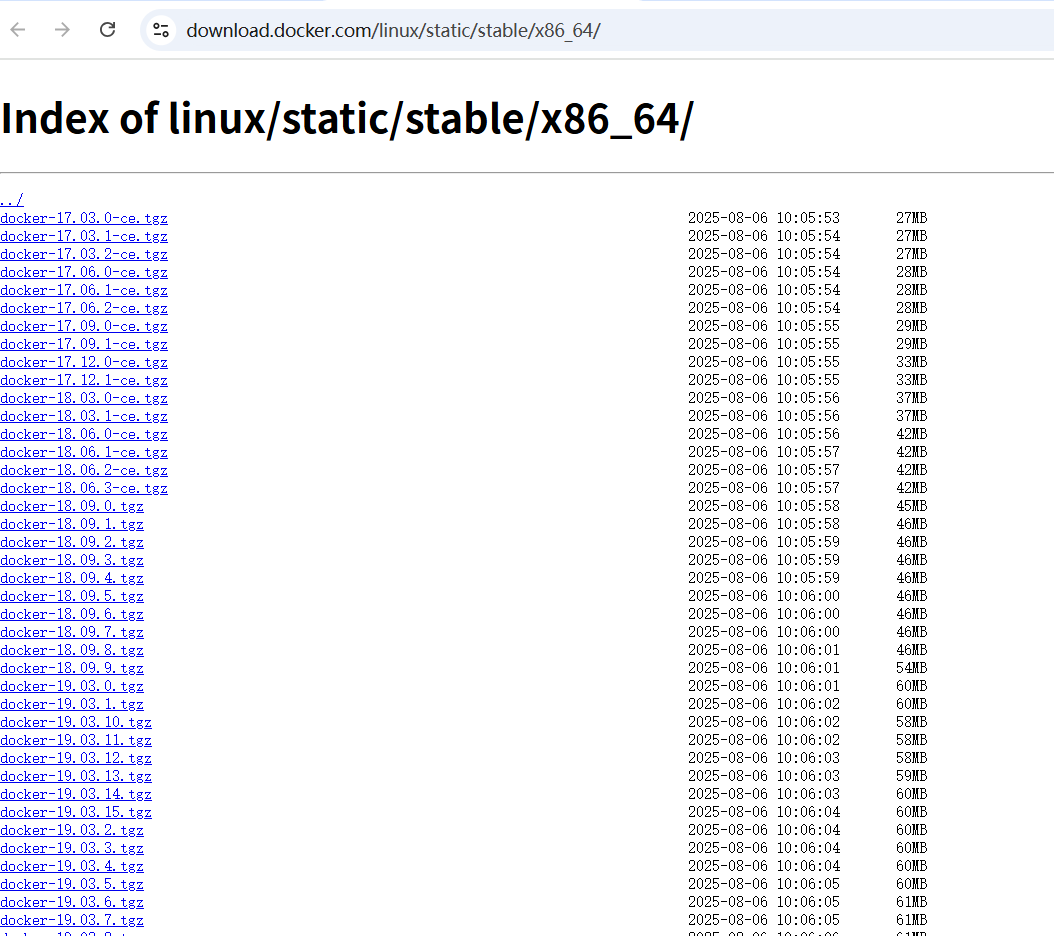Select timestamp 10:06:03 of docker-19.03.12.tgz
The image size is (1054, 936).
(x=808, y=758)
